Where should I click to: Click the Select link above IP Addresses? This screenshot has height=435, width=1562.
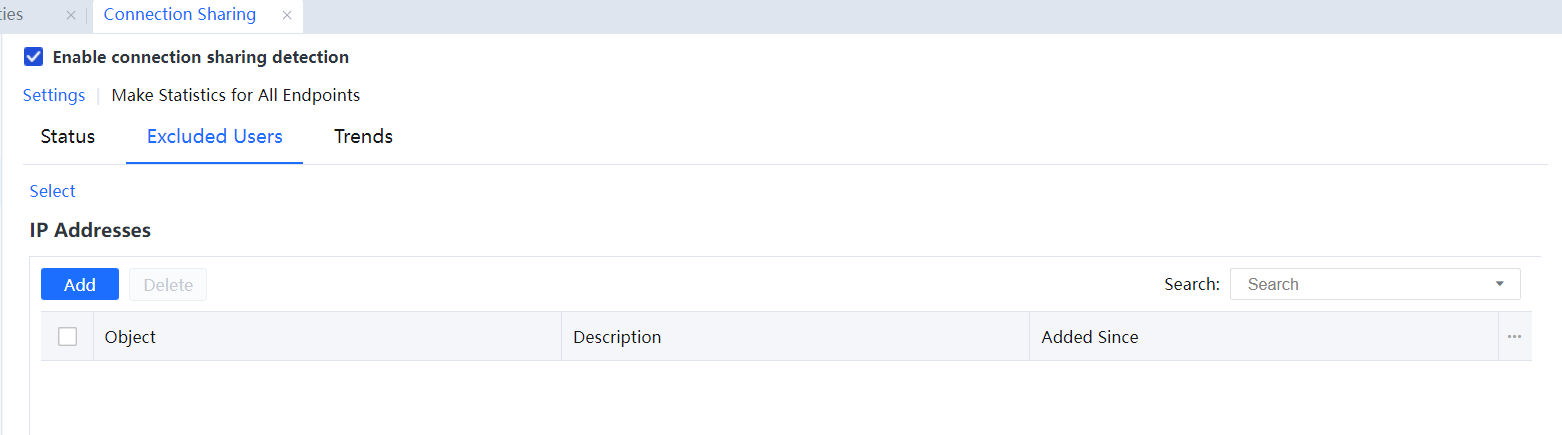coord(53,191)
